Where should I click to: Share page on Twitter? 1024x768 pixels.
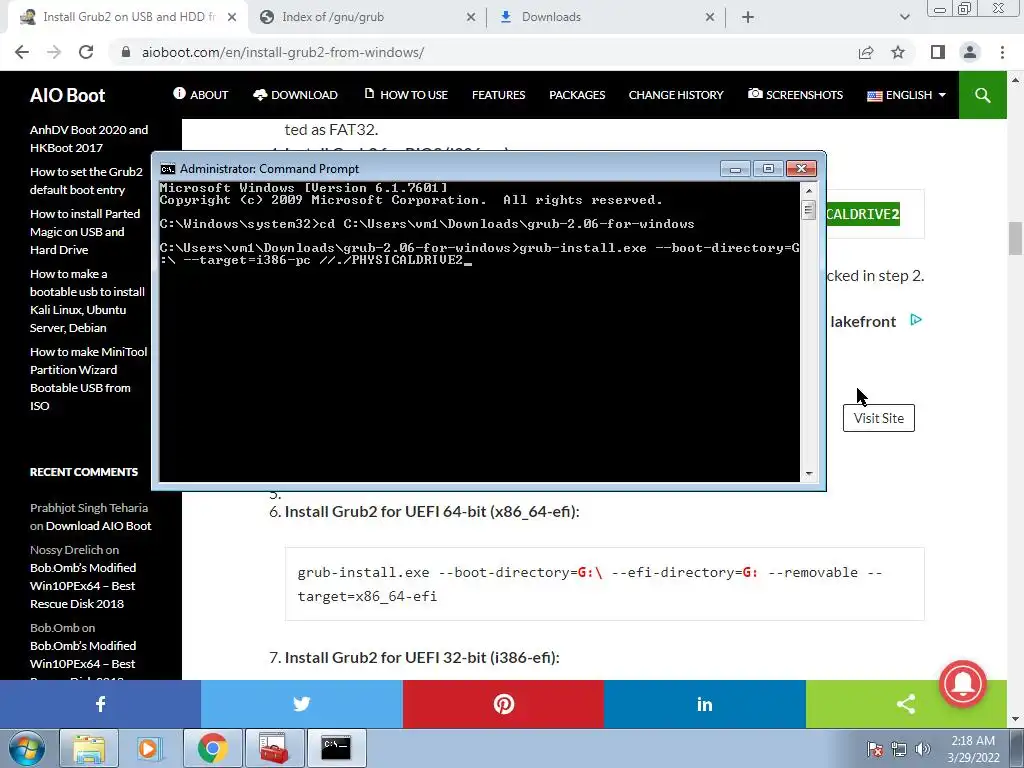[302, 704]
